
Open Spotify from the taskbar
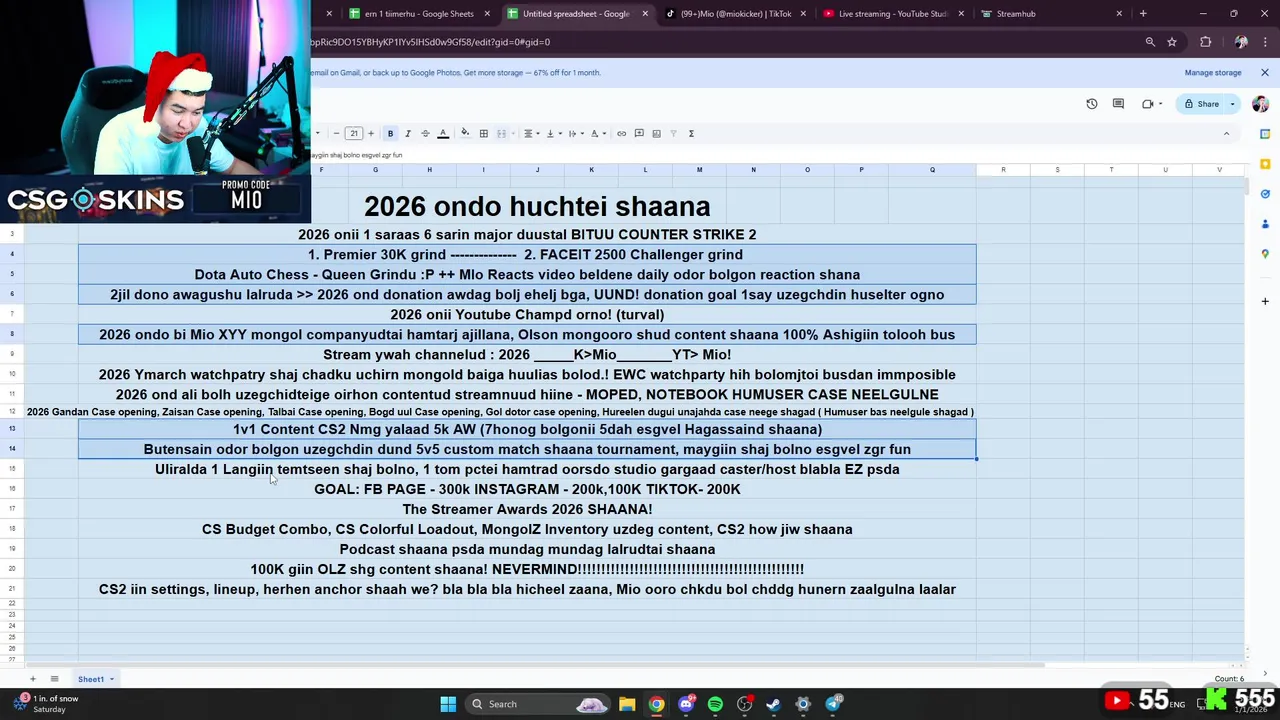click(715, 704)
